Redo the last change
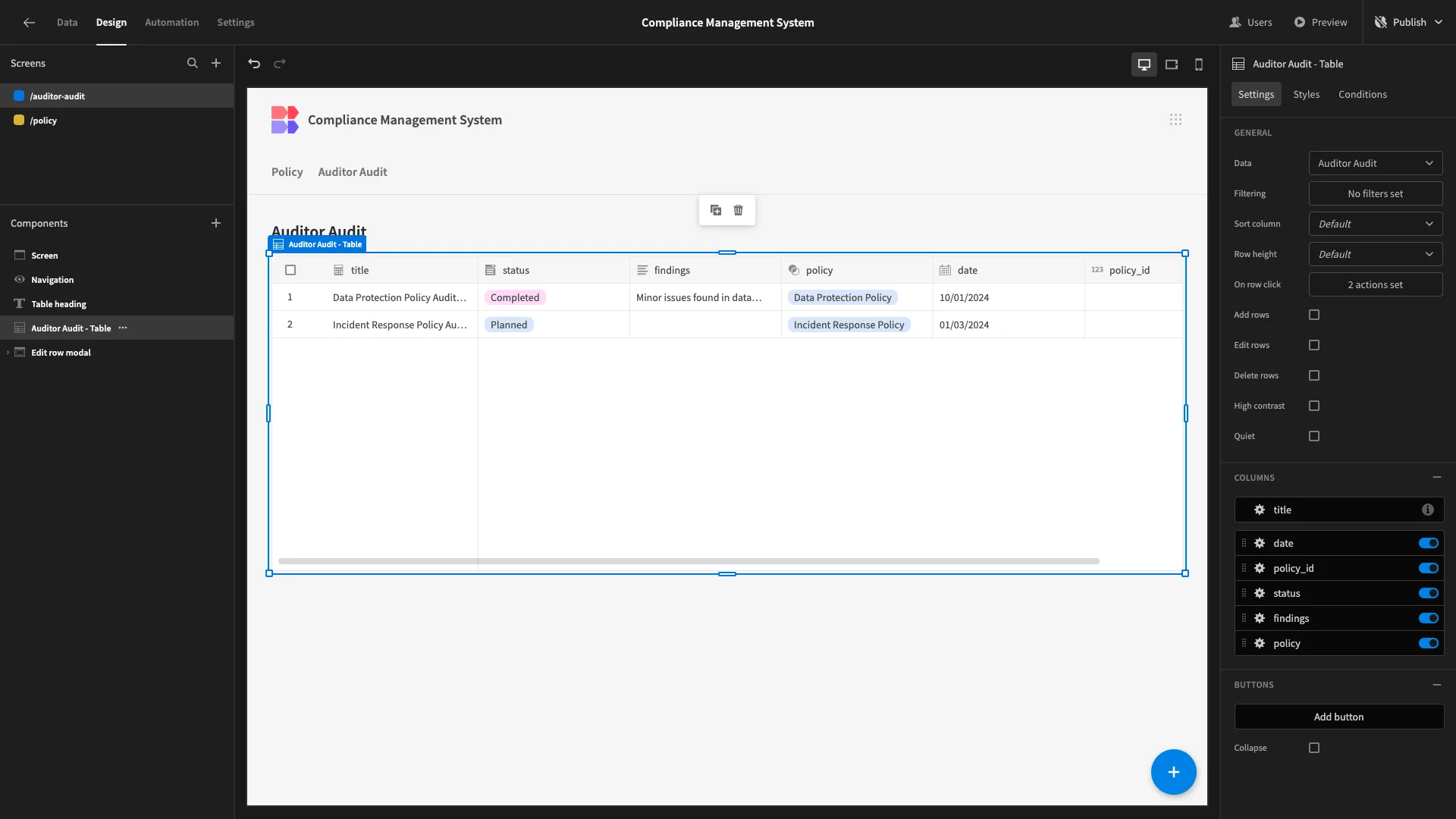 pos(280,64)
